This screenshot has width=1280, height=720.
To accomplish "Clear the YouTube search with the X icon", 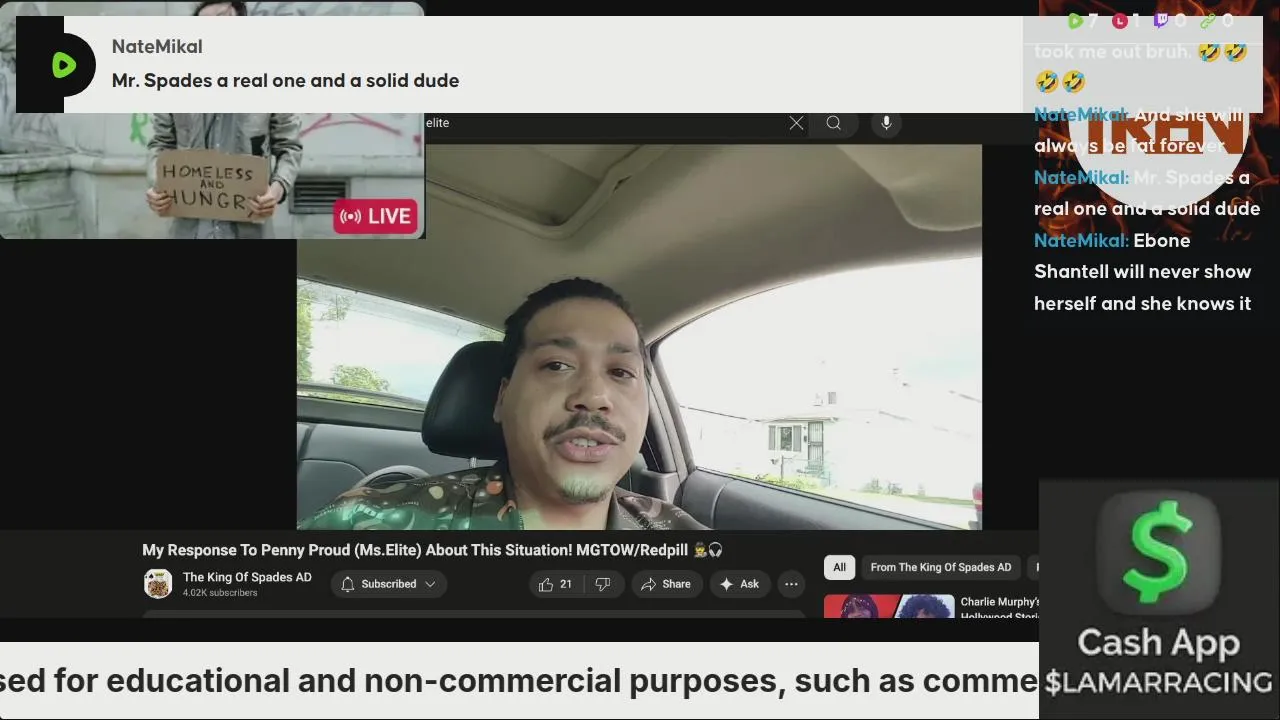I will tap(796, 123).
